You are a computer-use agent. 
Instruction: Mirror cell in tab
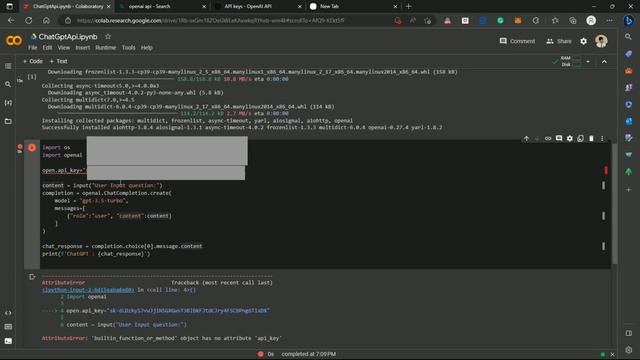click(x=580, y=139)
